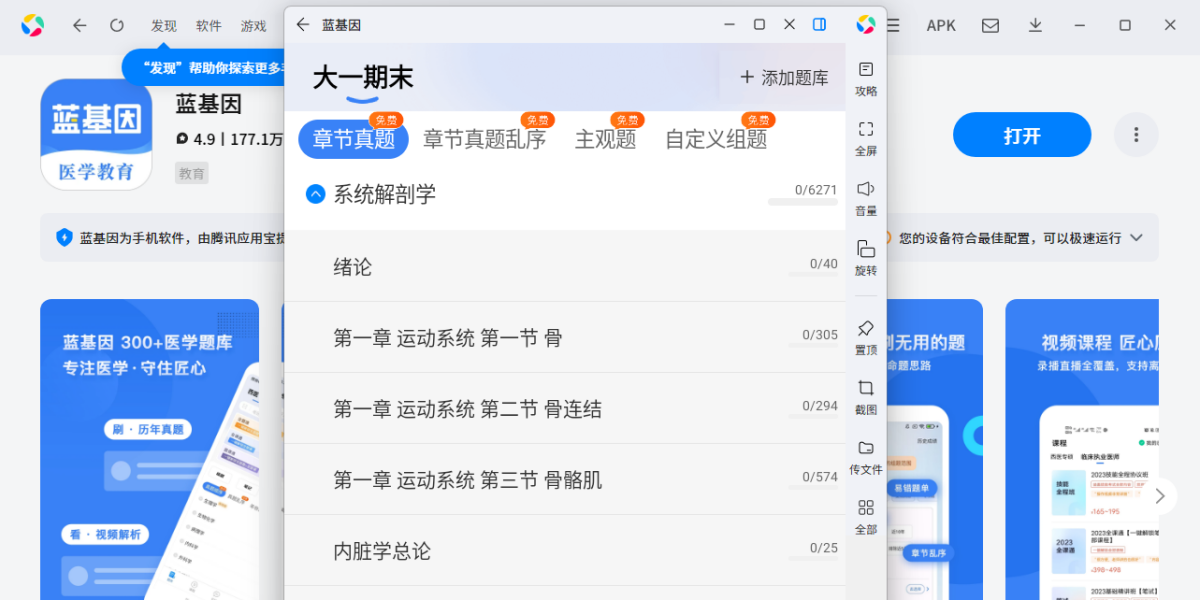Click 添加题库 to add question bank
Viewport: 1200px width, 600px height.
click(x=784, y=78)
